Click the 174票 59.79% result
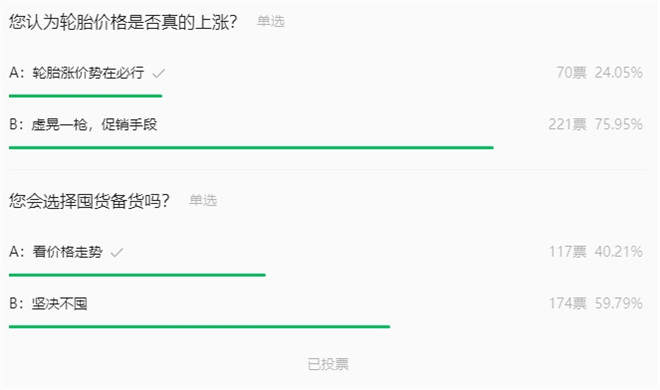Viewport: 660px width, 390px height. coord(596,303)
